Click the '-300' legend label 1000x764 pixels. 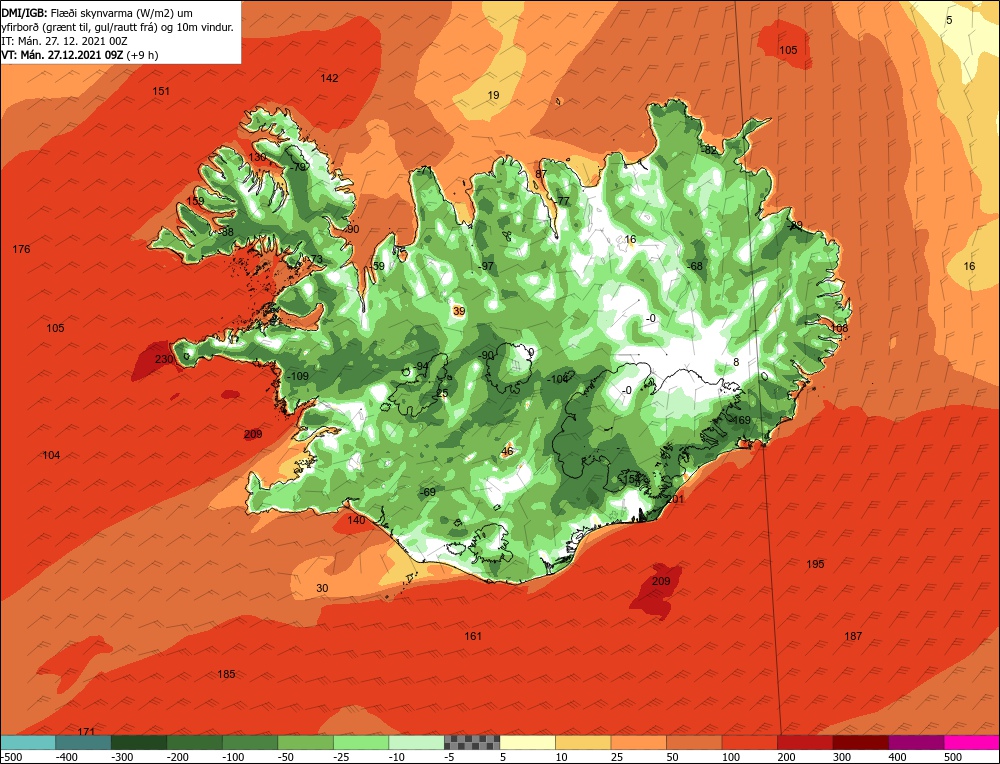(x=123, y=757)
